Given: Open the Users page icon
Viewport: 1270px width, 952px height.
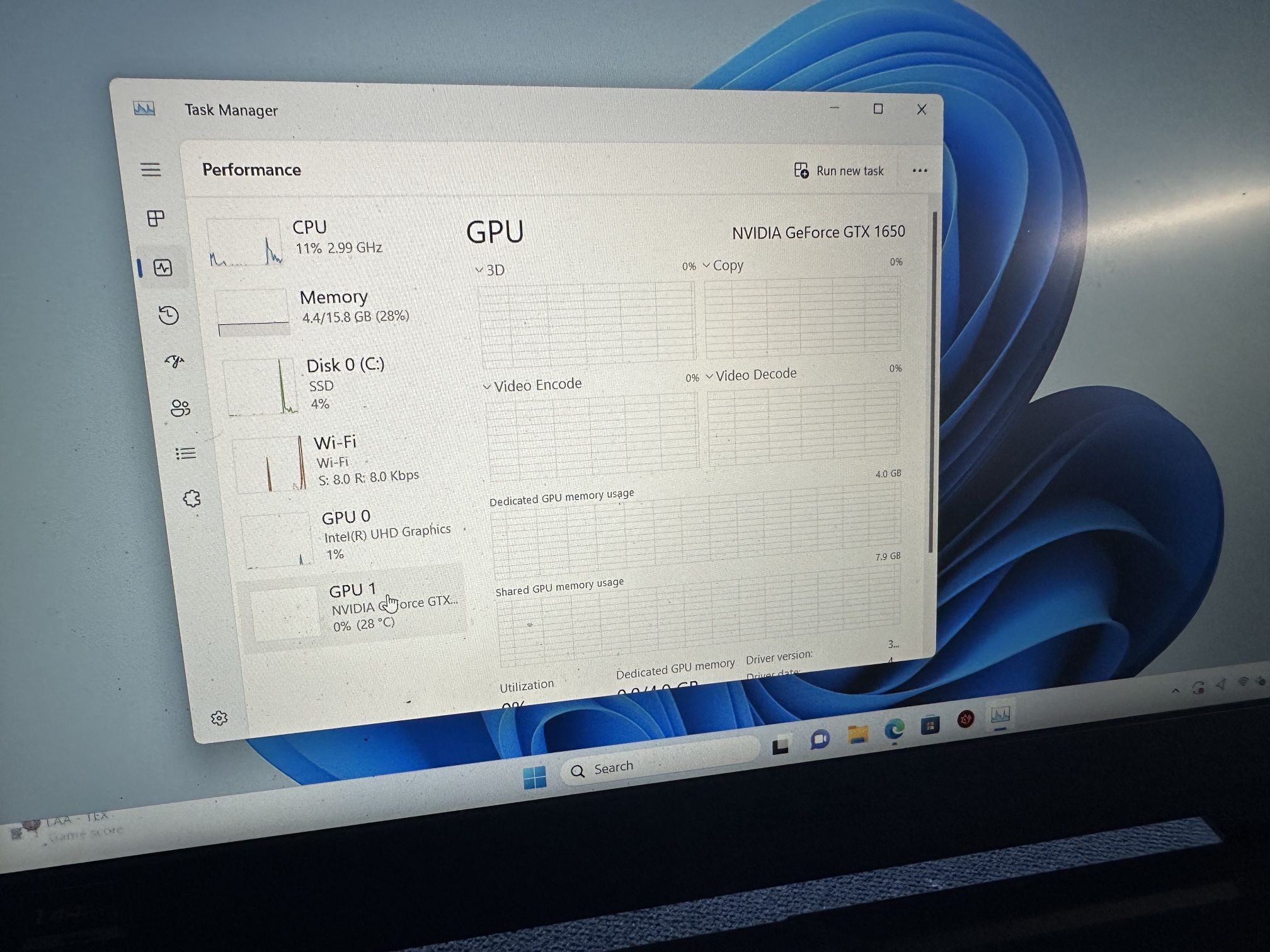Looking at the screenshot, I should [180, 408].
